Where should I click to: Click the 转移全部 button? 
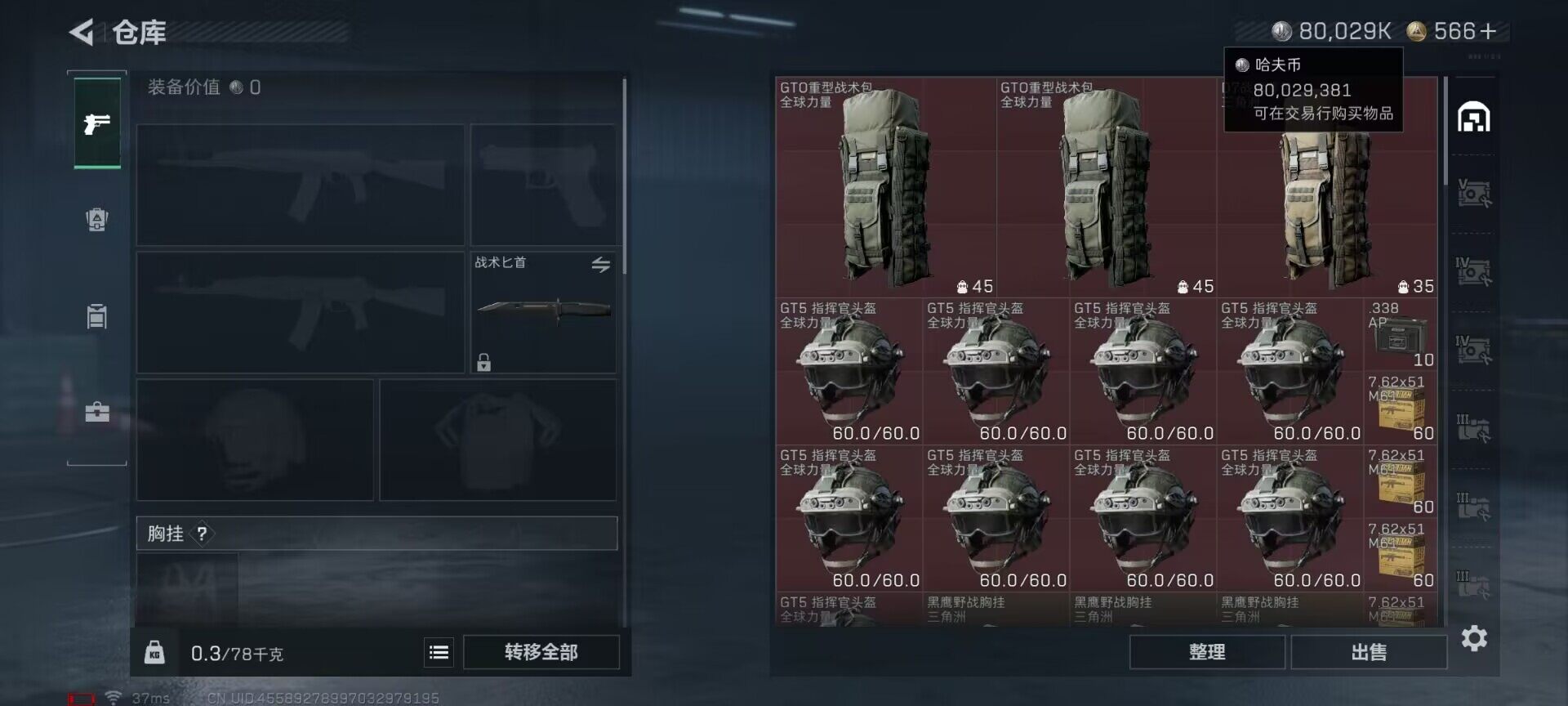[541, 652]
